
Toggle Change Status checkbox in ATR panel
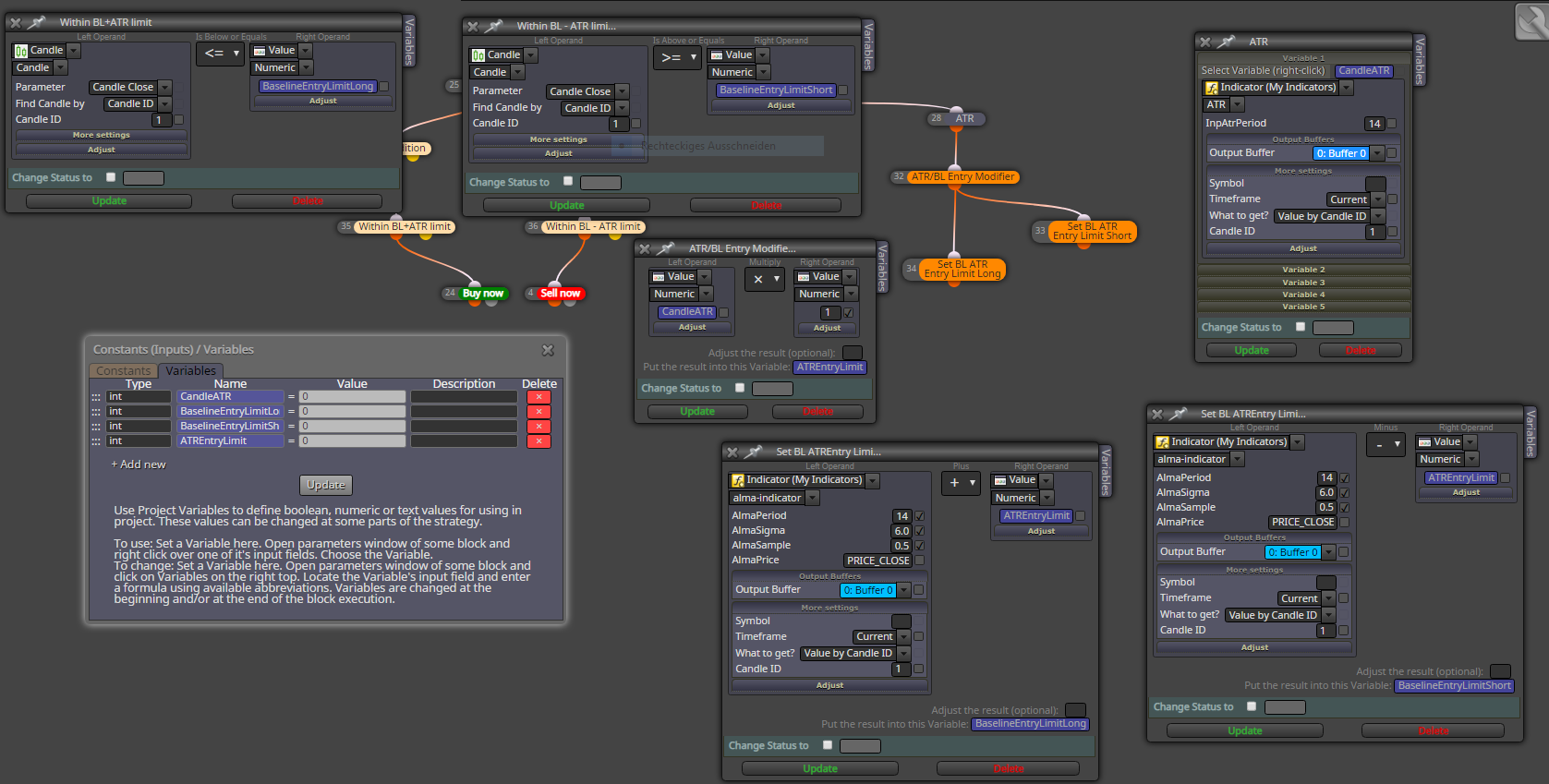click(1301, 327)
